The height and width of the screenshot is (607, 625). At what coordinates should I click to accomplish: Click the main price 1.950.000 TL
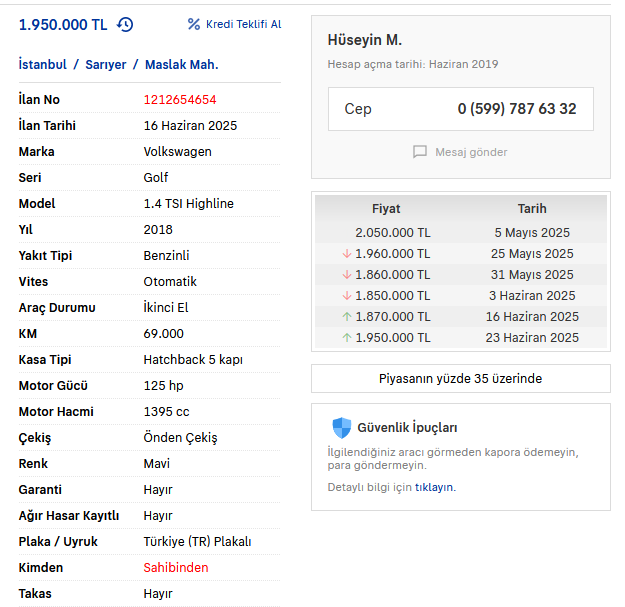63,25
